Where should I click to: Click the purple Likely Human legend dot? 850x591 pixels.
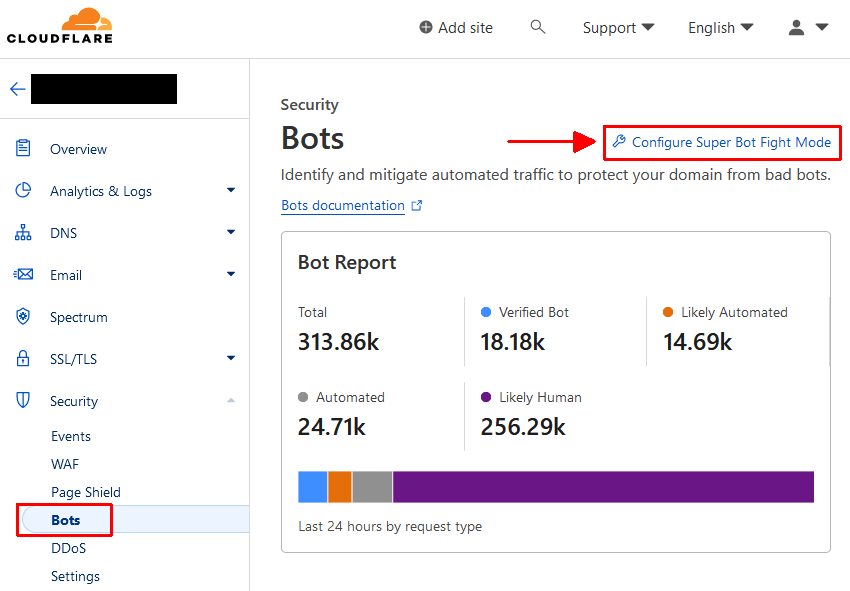pyautogui.click(x=486, y=397)
